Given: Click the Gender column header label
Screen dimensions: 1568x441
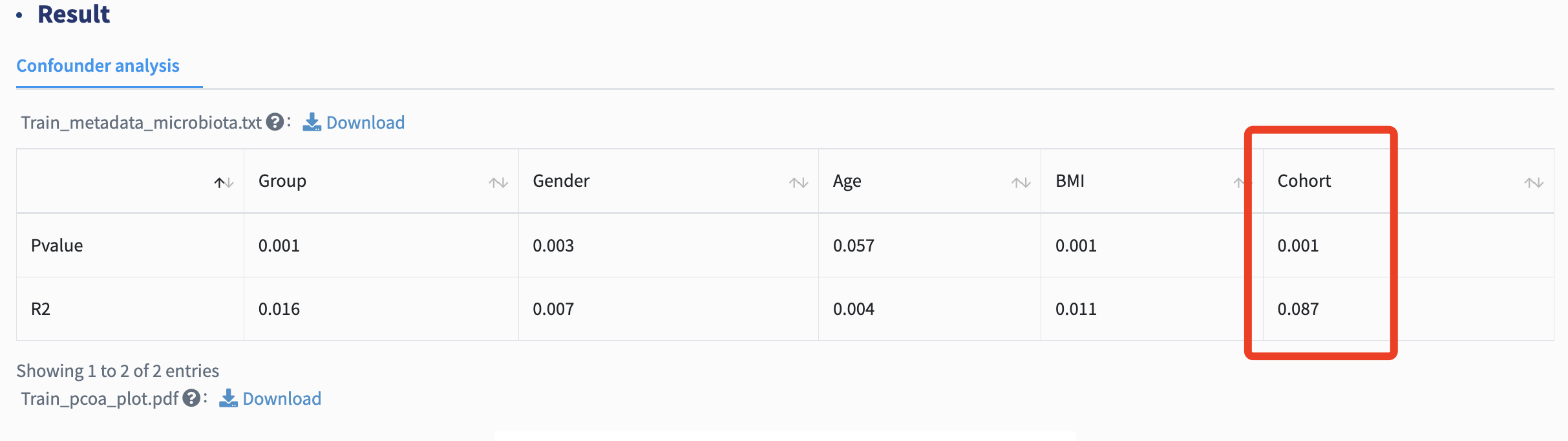Looking at the screenshot, I should [x=561, y=181].
